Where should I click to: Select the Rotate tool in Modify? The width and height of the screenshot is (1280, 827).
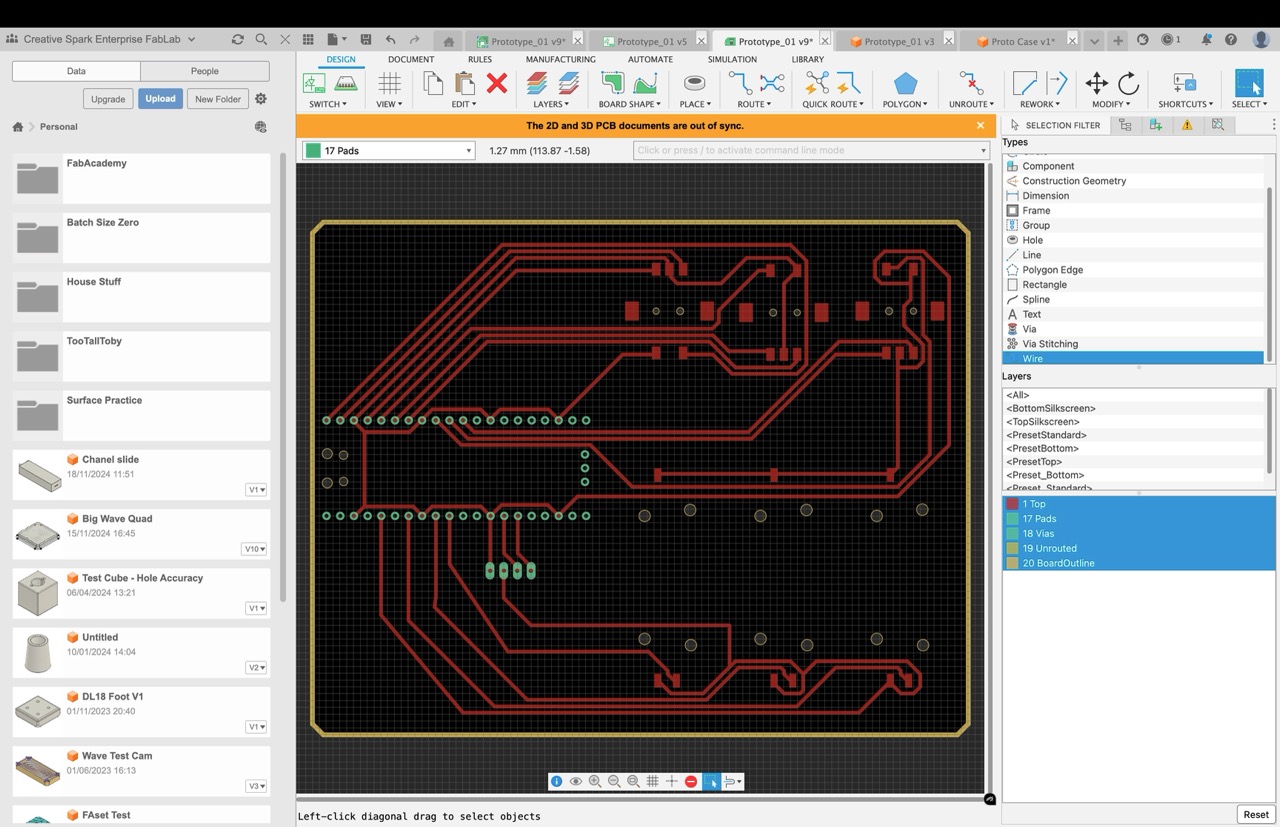(1128, 83)
